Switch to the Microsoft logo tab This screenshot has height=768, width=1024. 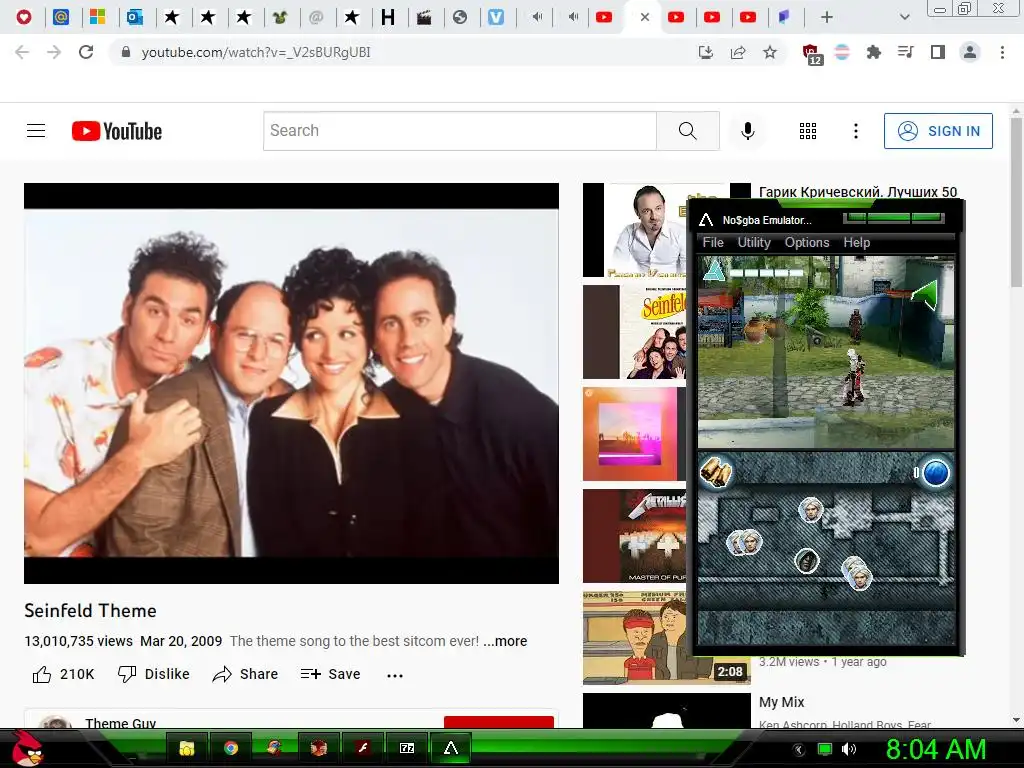click(x=97, y=17)
